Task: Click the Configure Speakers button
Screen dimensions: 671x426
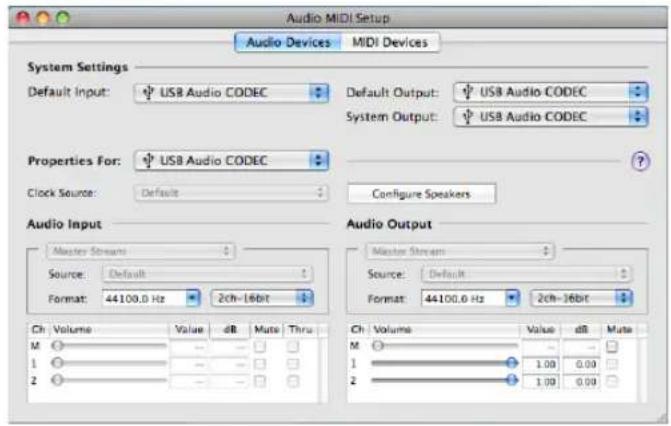Action: tap(422, 194)
